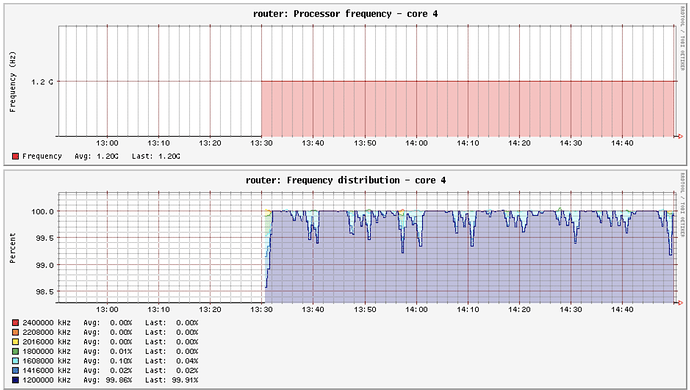Image resolution: width=690 pixels, height=390 pixels.
Task: Click the 13:50 time label on distribution graph
Action: pyautogui.click(x=365, y=309)
